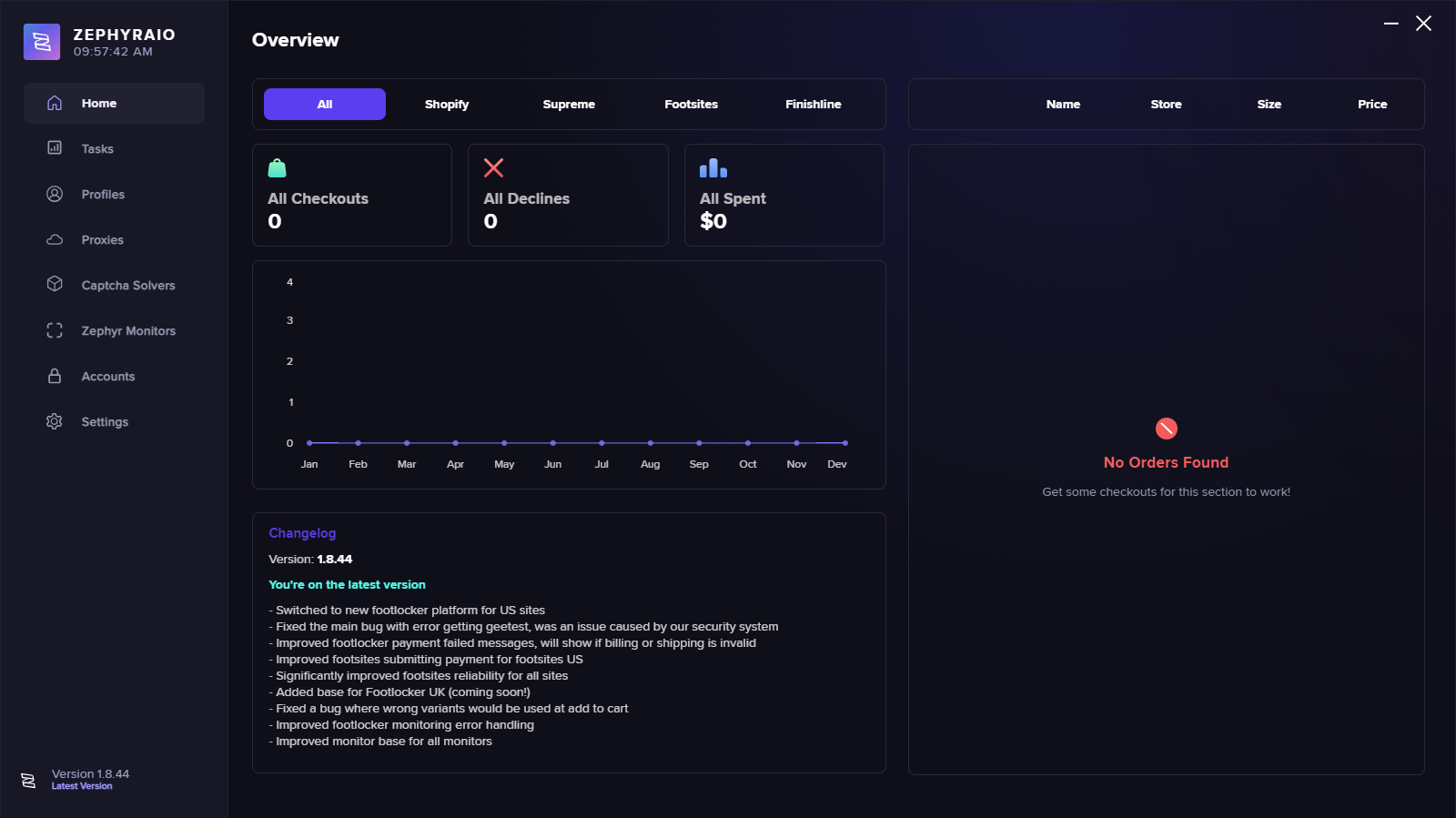Click the ZephyrAIO logo icon

point(42,42)
